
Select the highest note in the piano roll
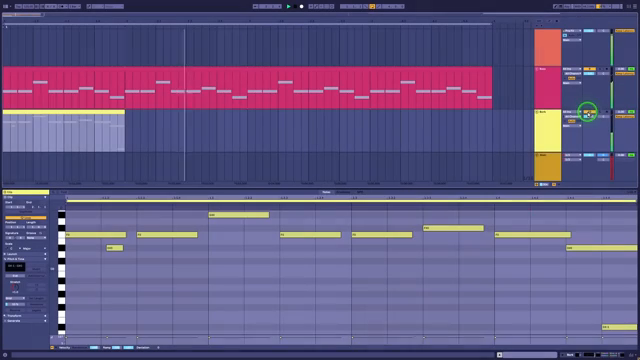pos(239,215)
